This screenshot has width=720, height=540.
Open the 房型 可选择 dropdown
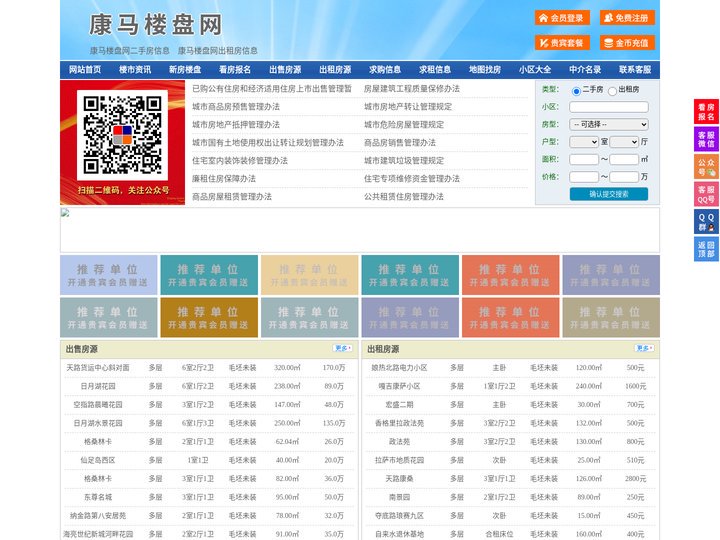coord(609,124)
